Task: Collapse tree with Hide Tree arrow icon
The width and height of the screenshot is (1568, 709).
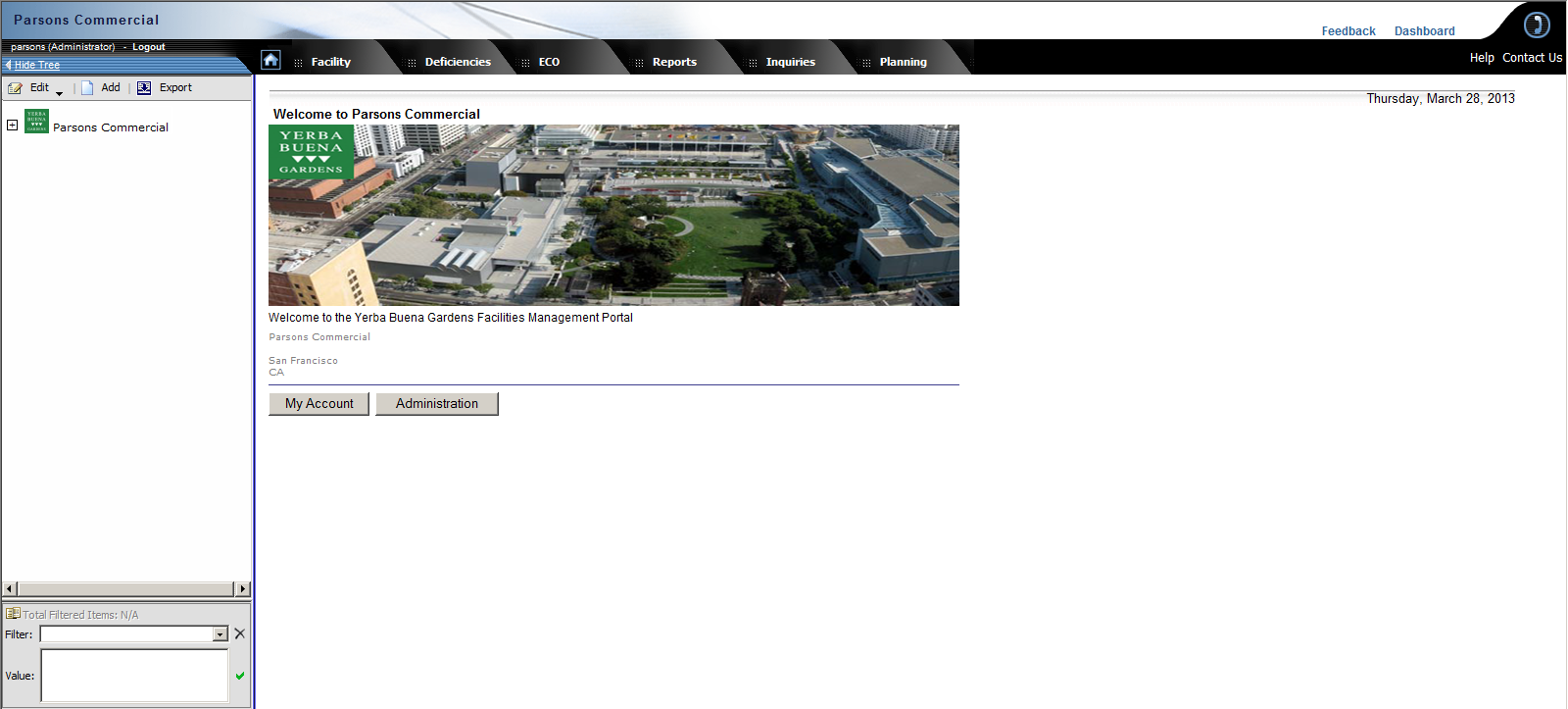Action: [x=8, y=65]
